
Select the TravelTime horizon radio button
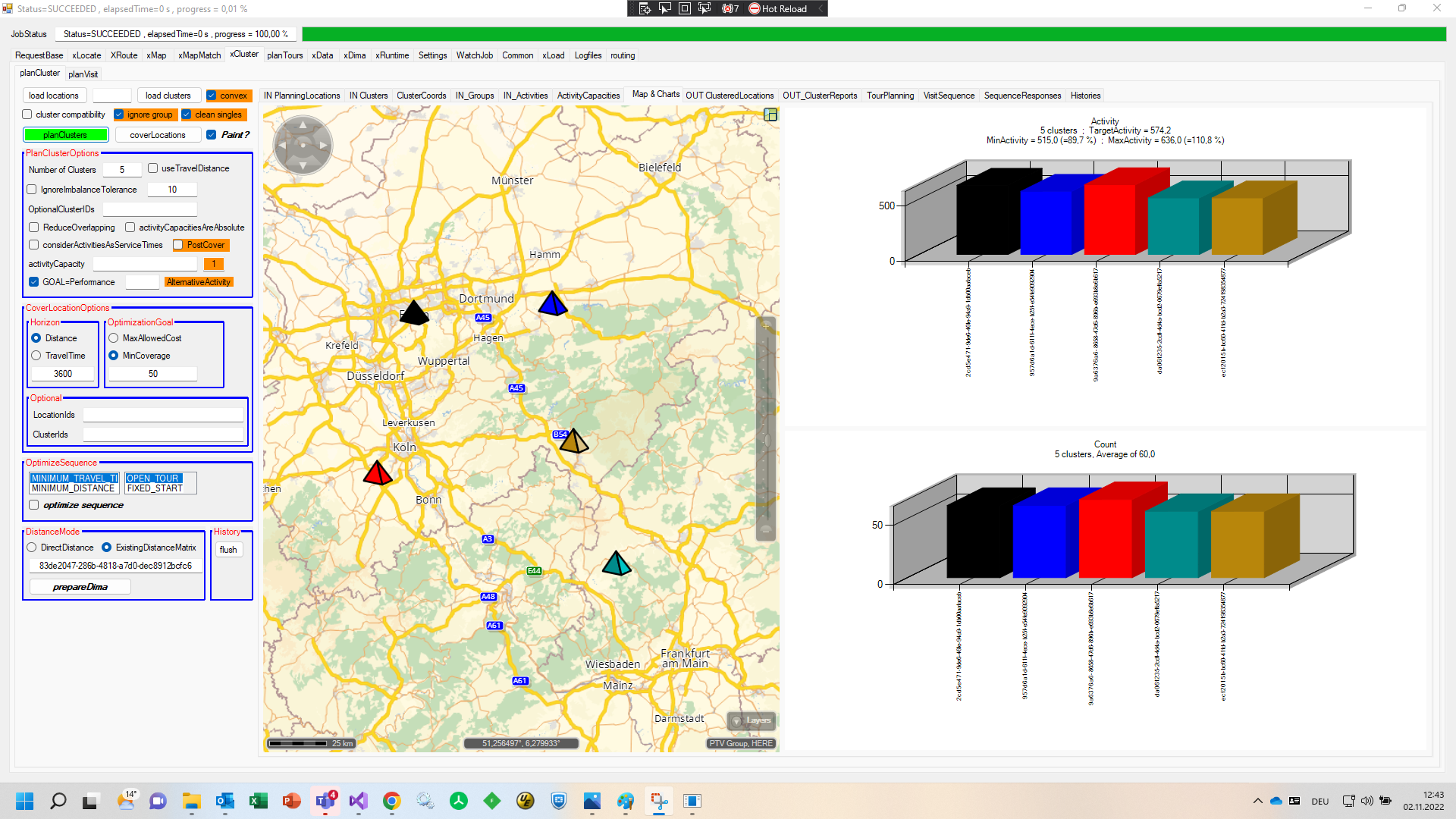pyautogui.click(x=36, y=356)
